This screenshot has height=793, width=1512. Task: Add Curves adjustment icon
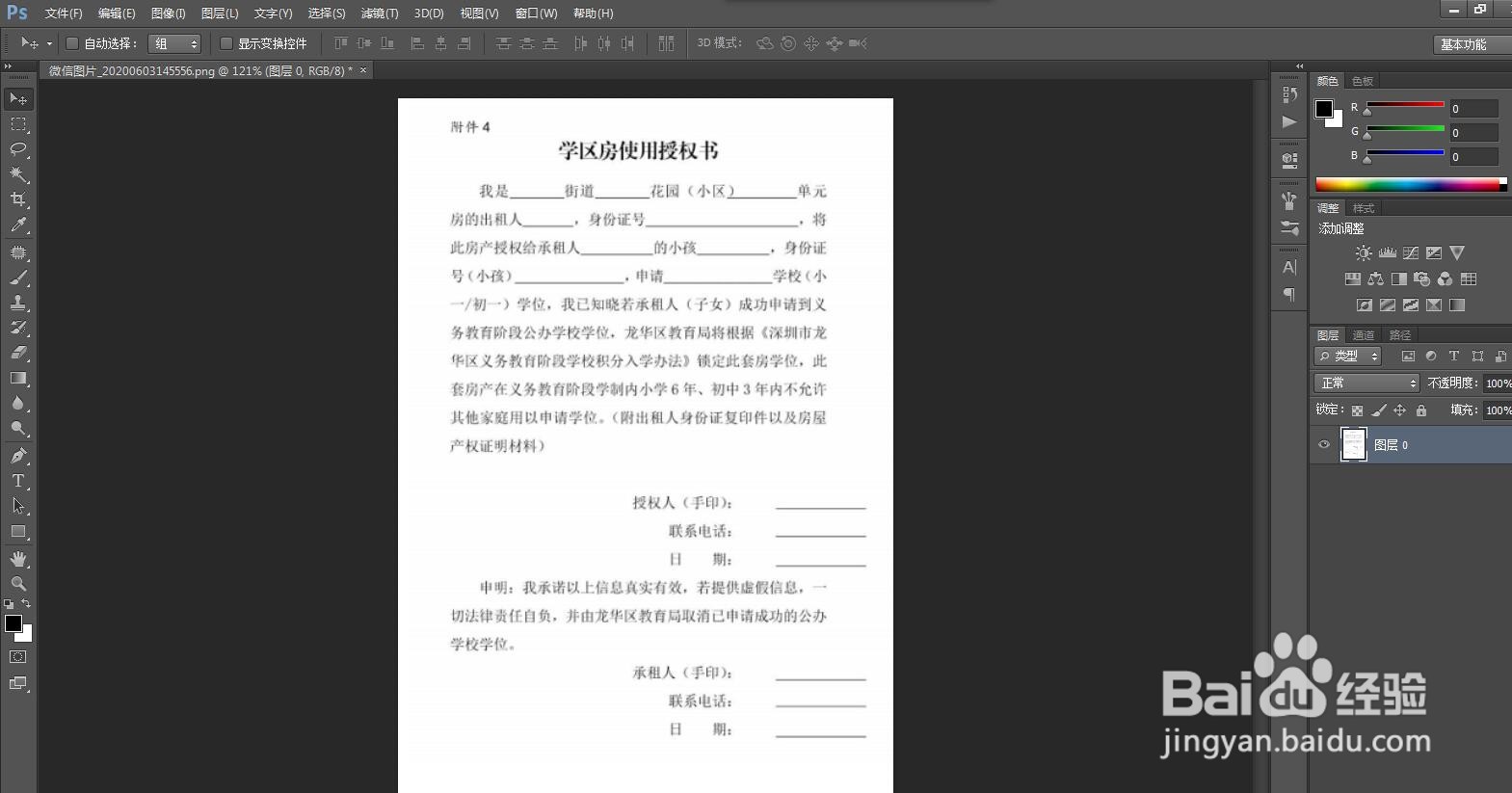click(x=1411, y=252)
